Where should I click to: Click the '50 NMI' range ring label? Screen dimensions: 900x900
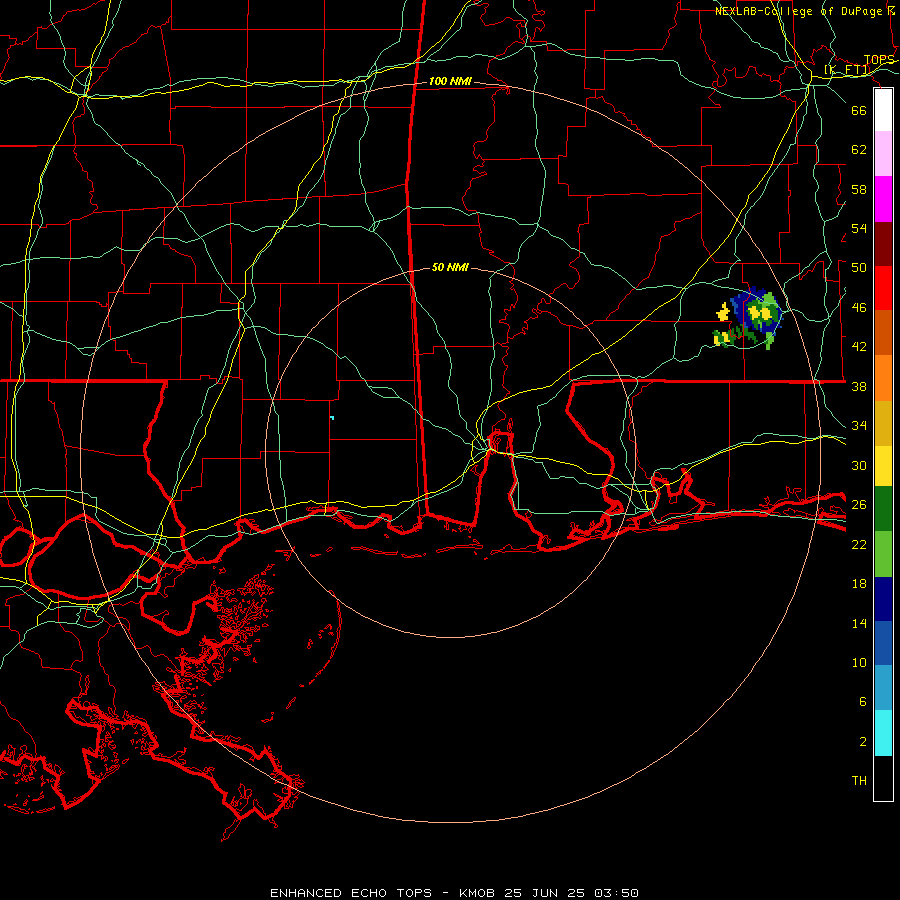click(450, 267)
